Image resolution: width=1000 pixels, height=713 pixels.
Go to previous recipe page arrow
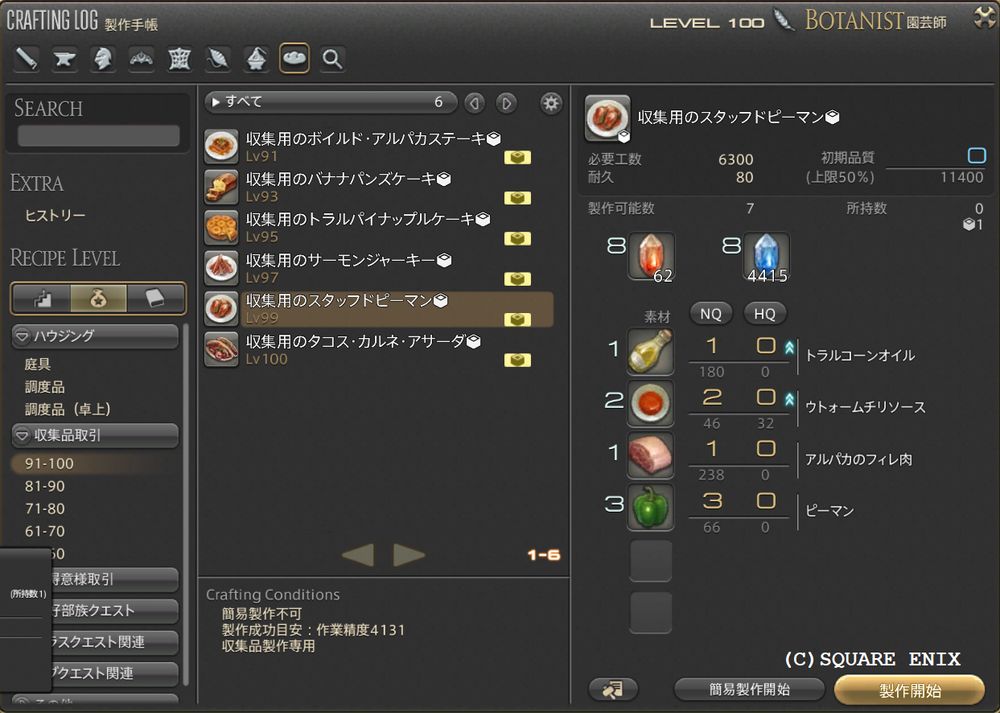[x=358, y=555]
